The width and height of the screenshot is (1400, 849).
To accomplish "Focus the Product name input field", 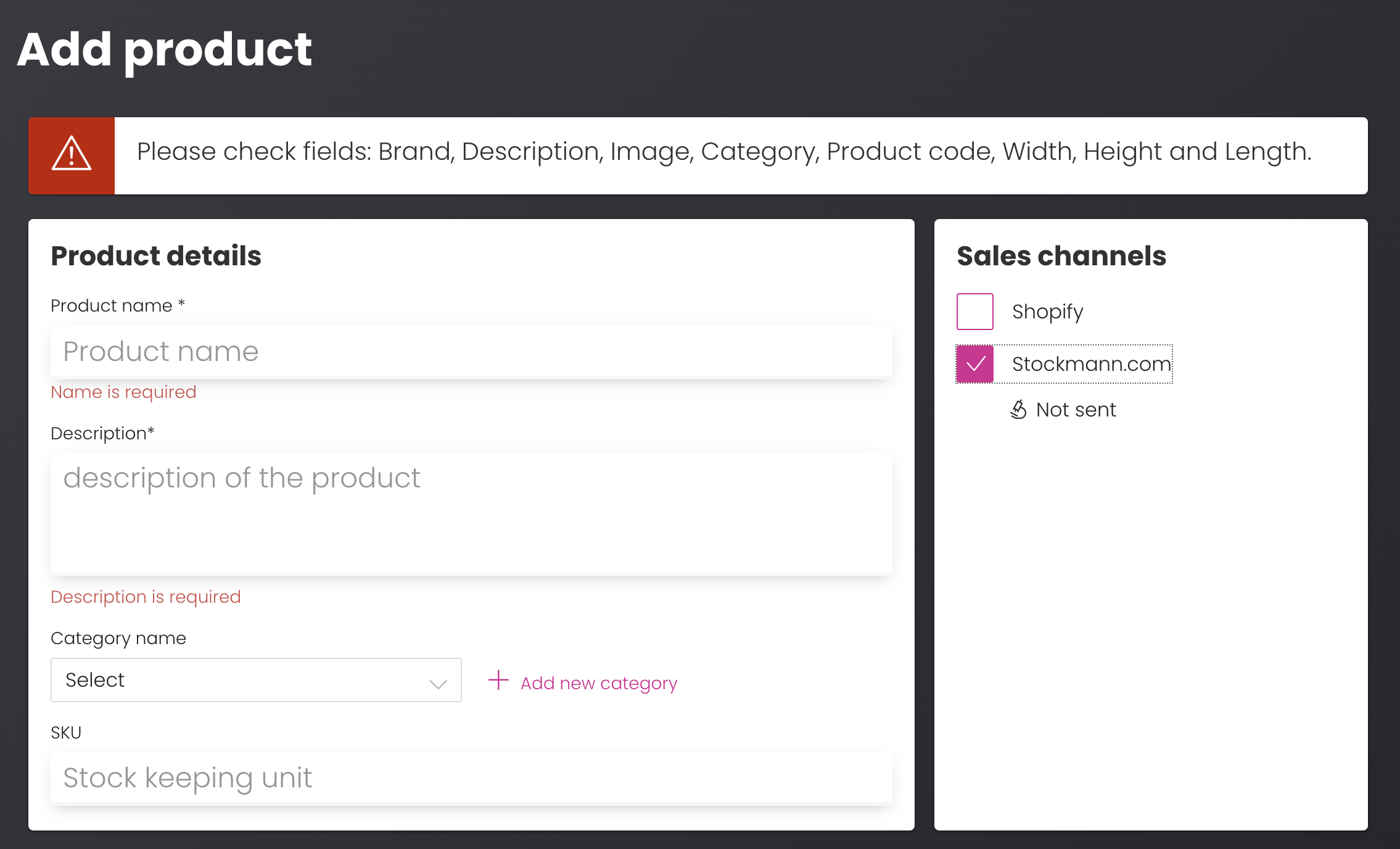I will [x=471, y=351].
